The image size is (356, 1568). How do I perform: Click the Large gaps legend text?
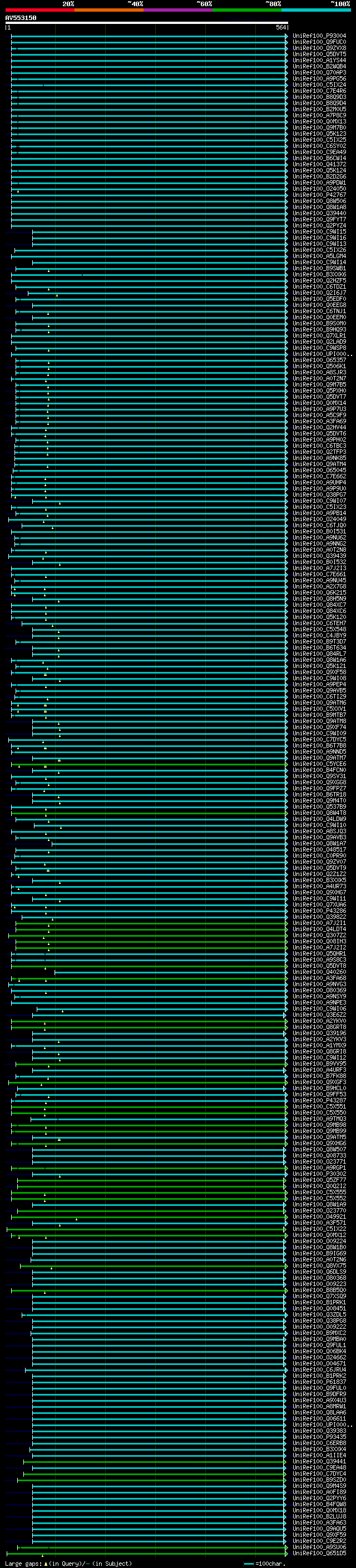point(68,1564)
